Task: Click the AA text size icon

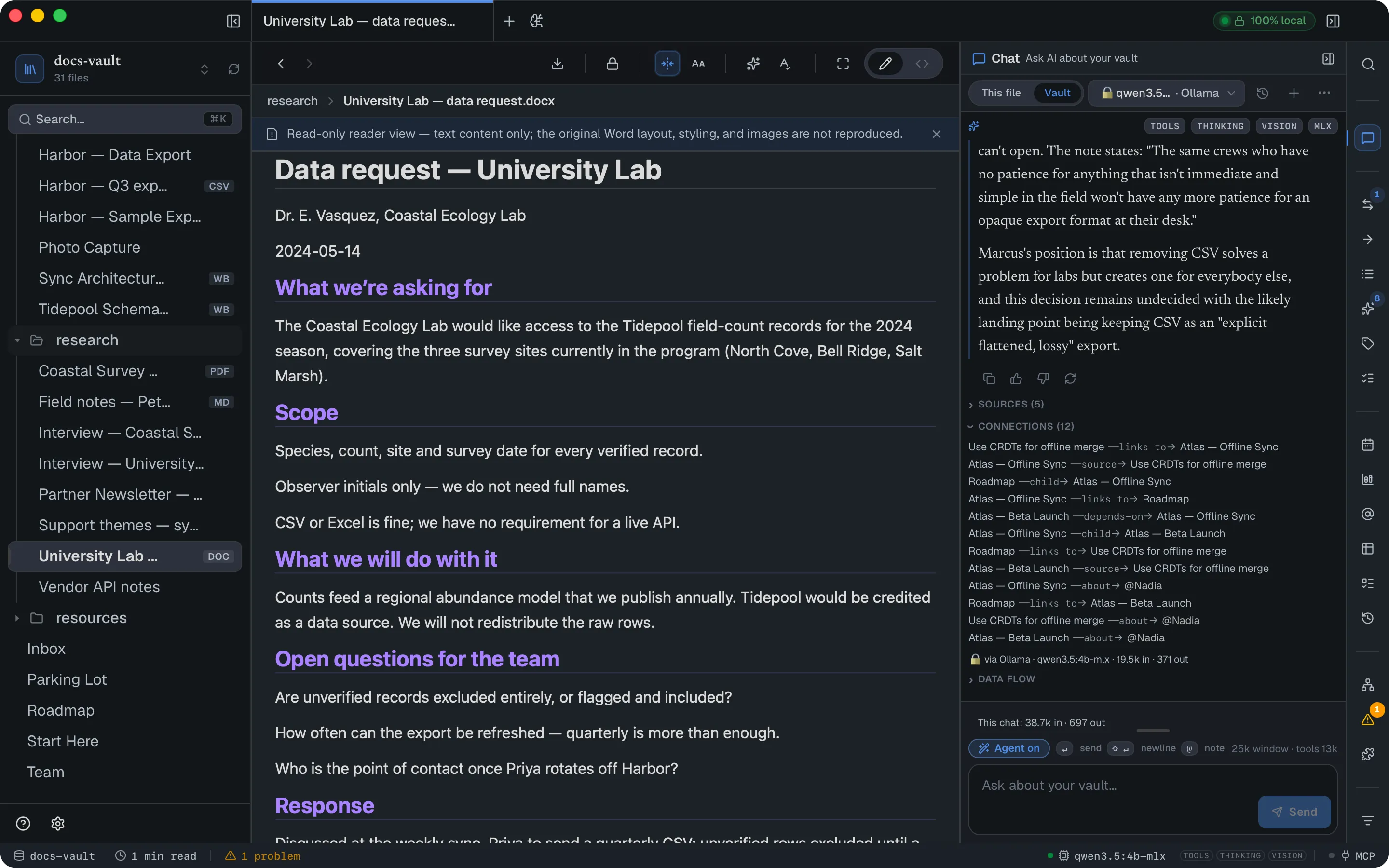Action: 698,64
